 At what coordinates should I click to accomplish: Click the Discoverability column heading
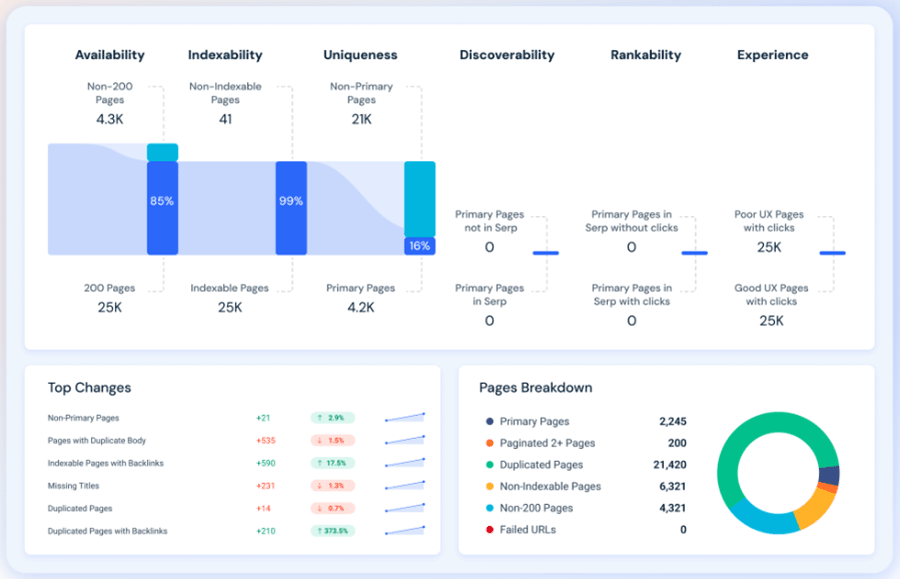507,55
